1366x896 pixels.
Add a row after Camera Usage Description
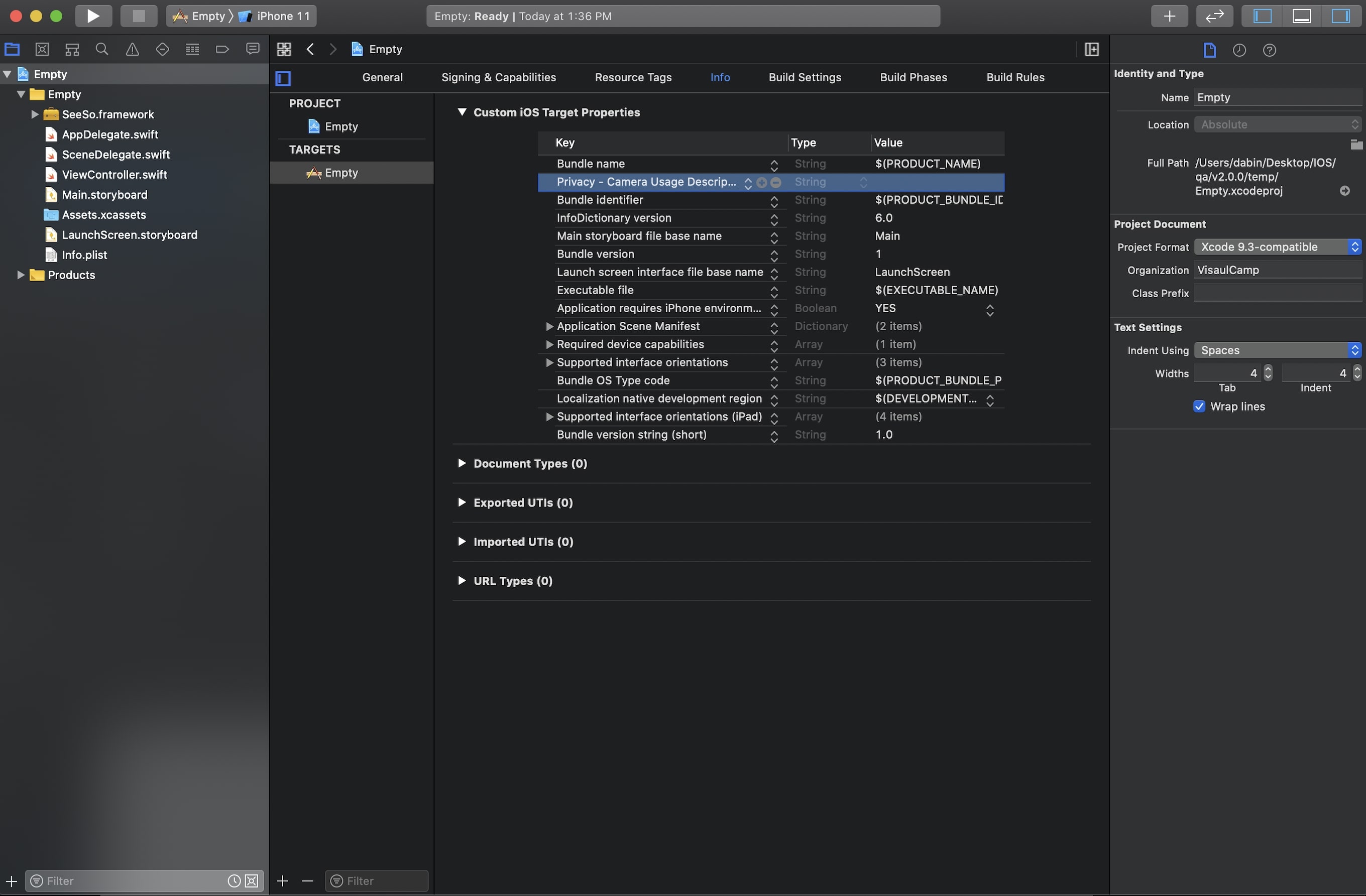tap(762, 182)
